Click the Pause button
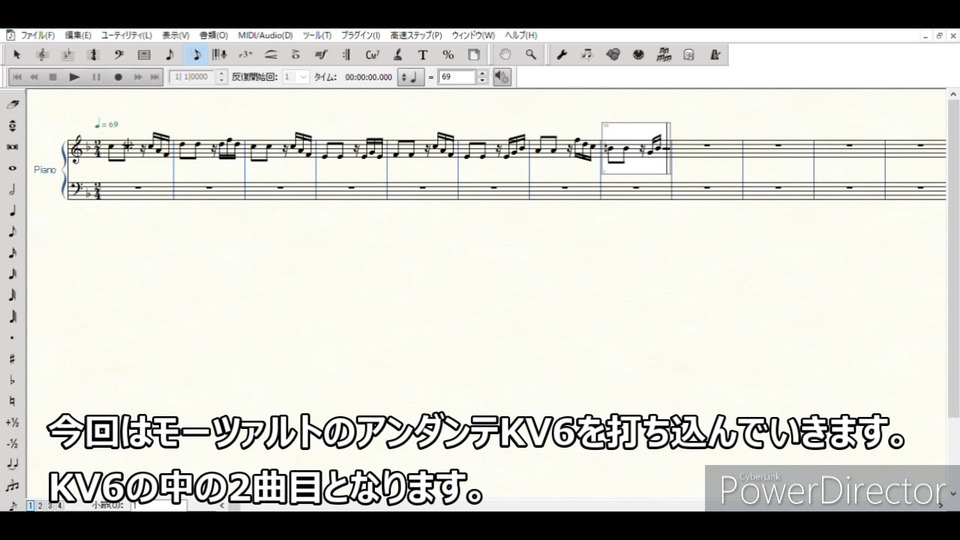The image size is (960, 540). click(96, 77)
